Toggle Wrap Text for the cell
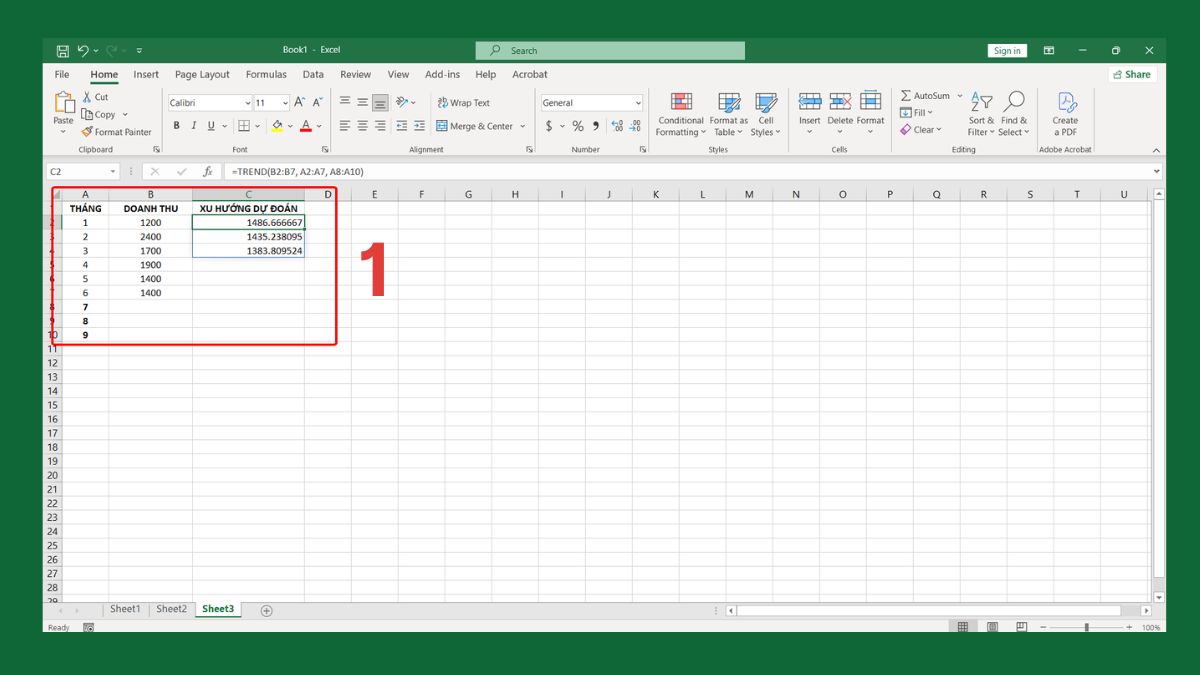The height and width of the screenshot is (675, 1200). pyautogui.click(x=463, y=103)
